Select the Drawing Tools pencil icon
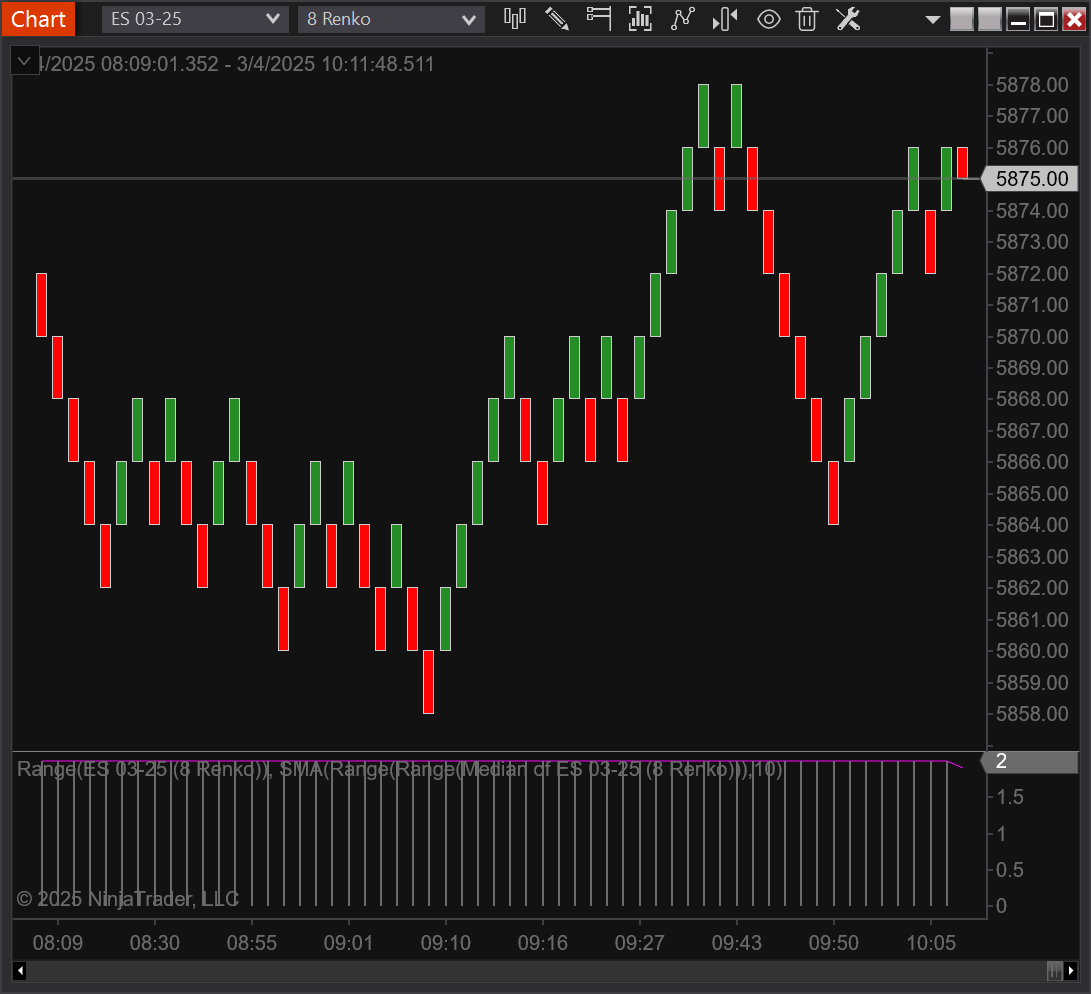This screenshot has height=994, width=1091. 557,19
